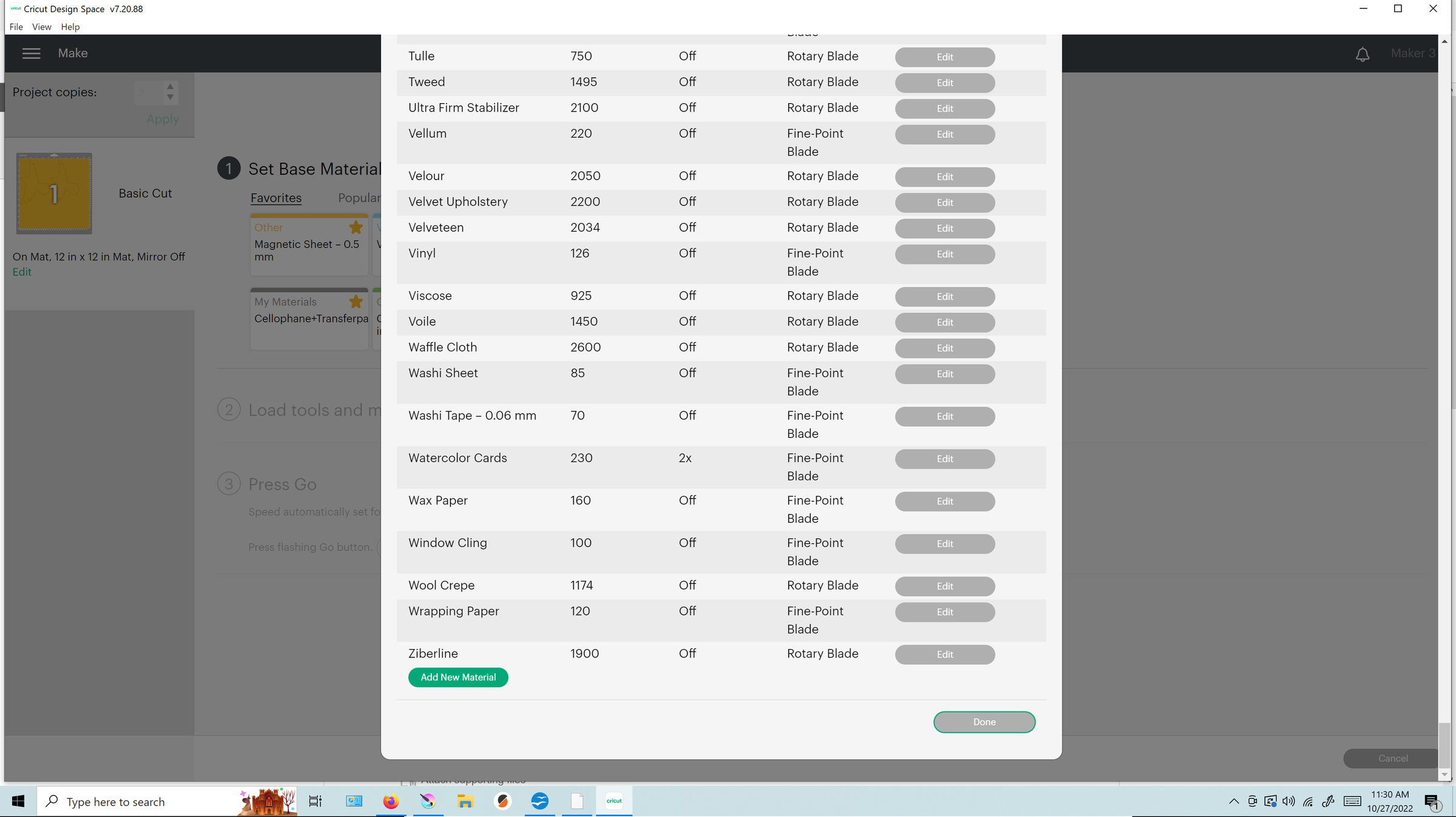Open the Windows Start menu

(x=18, y=801)
